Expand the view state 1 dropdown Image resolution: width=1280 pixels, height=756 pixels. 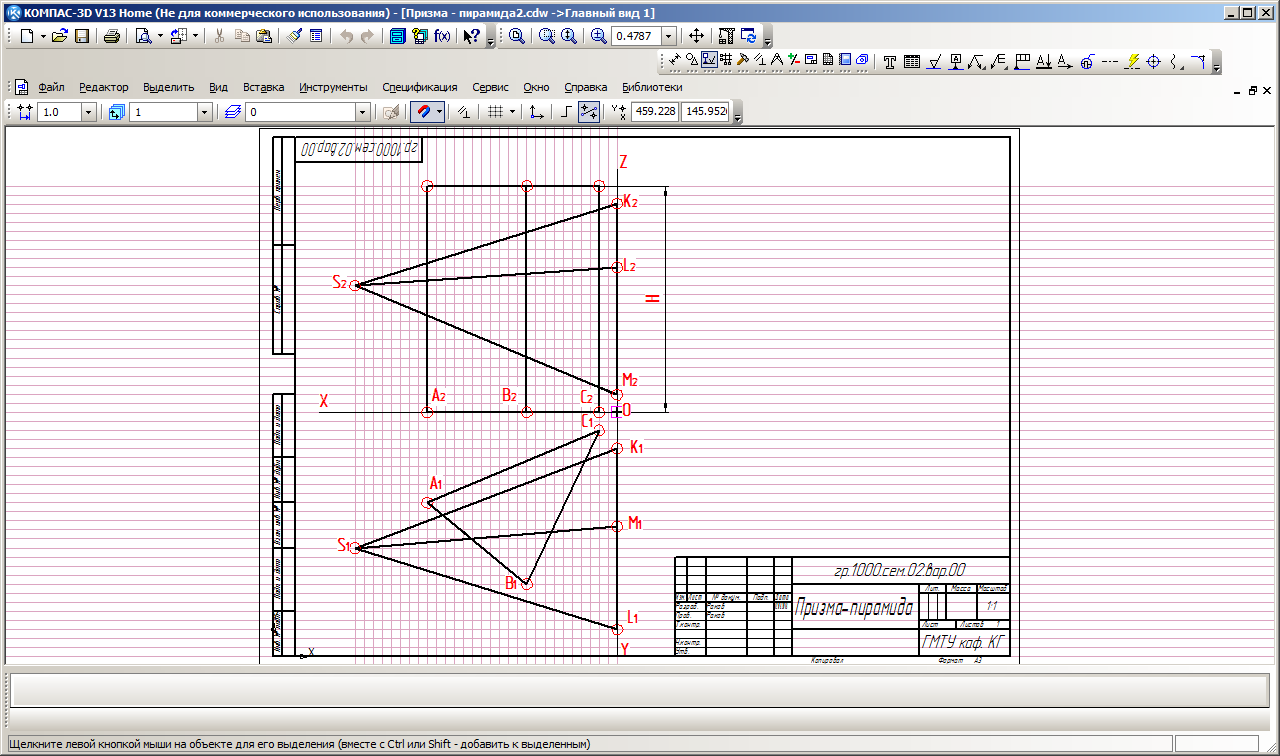coord(205,112)
